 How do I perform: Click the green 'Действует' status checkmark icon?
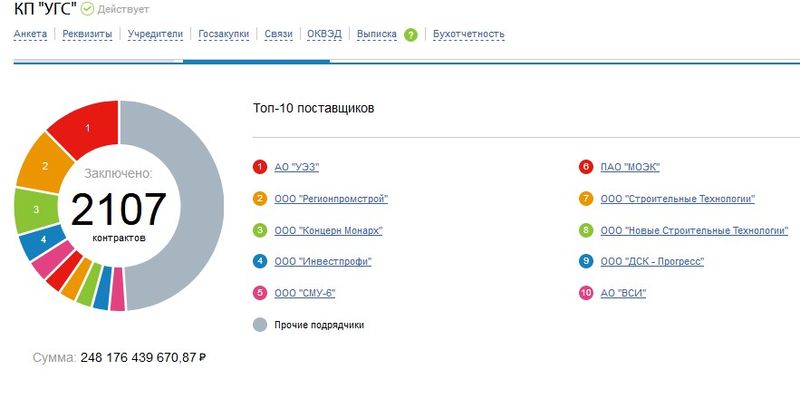point(88,9)
